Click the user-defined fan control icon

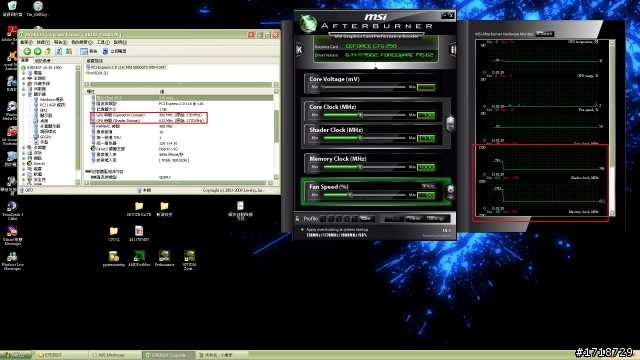pos(450,191)
